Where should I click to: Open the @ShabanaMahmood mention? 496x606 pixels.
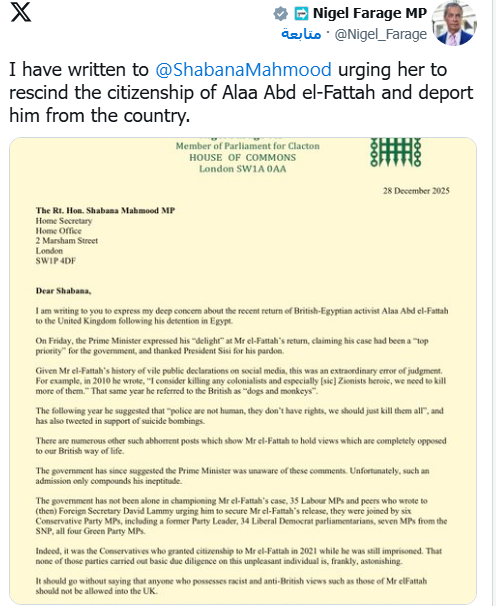243,70
